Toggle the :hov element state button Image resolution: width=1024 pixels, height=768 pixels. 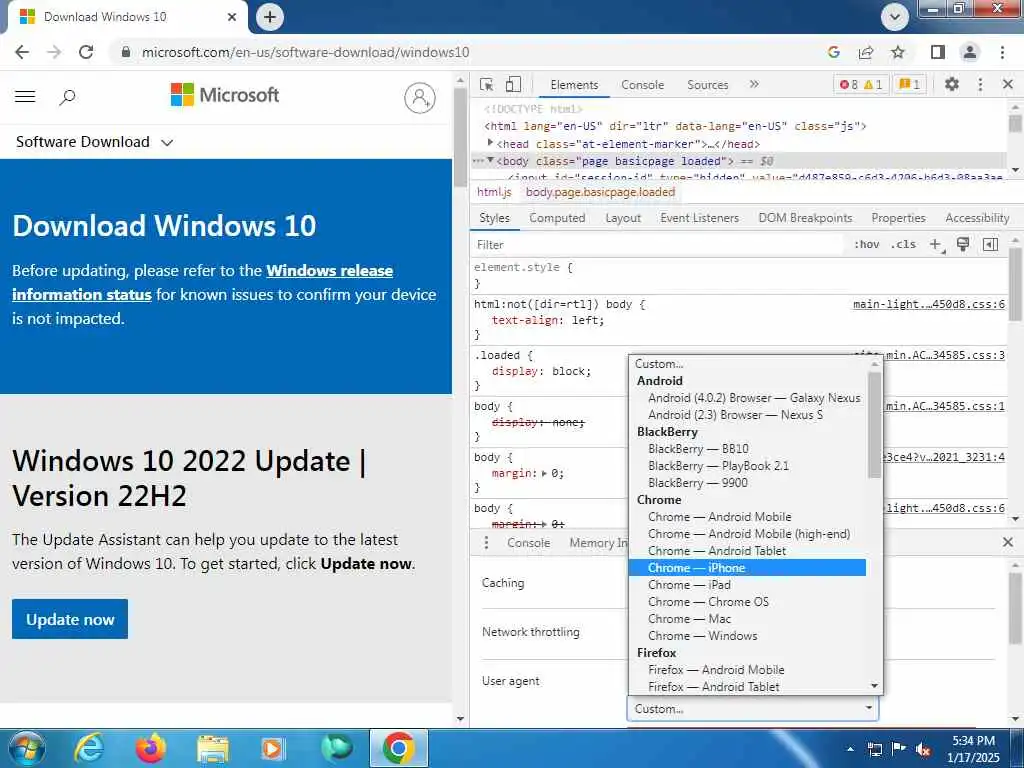(867, 244)
